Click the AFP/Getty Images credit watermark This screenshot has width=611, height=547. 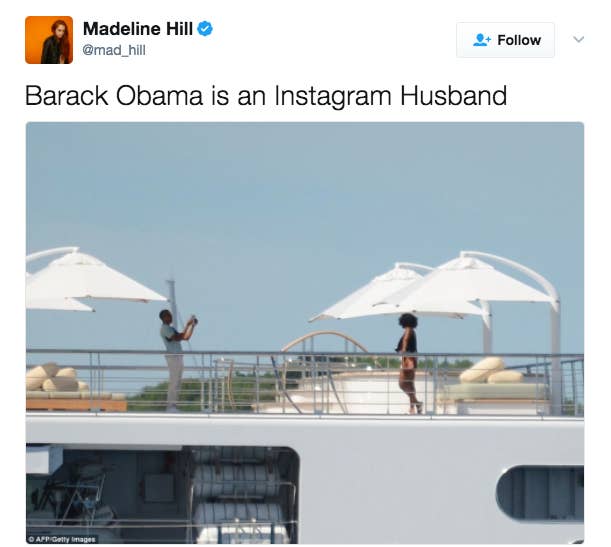62,539
